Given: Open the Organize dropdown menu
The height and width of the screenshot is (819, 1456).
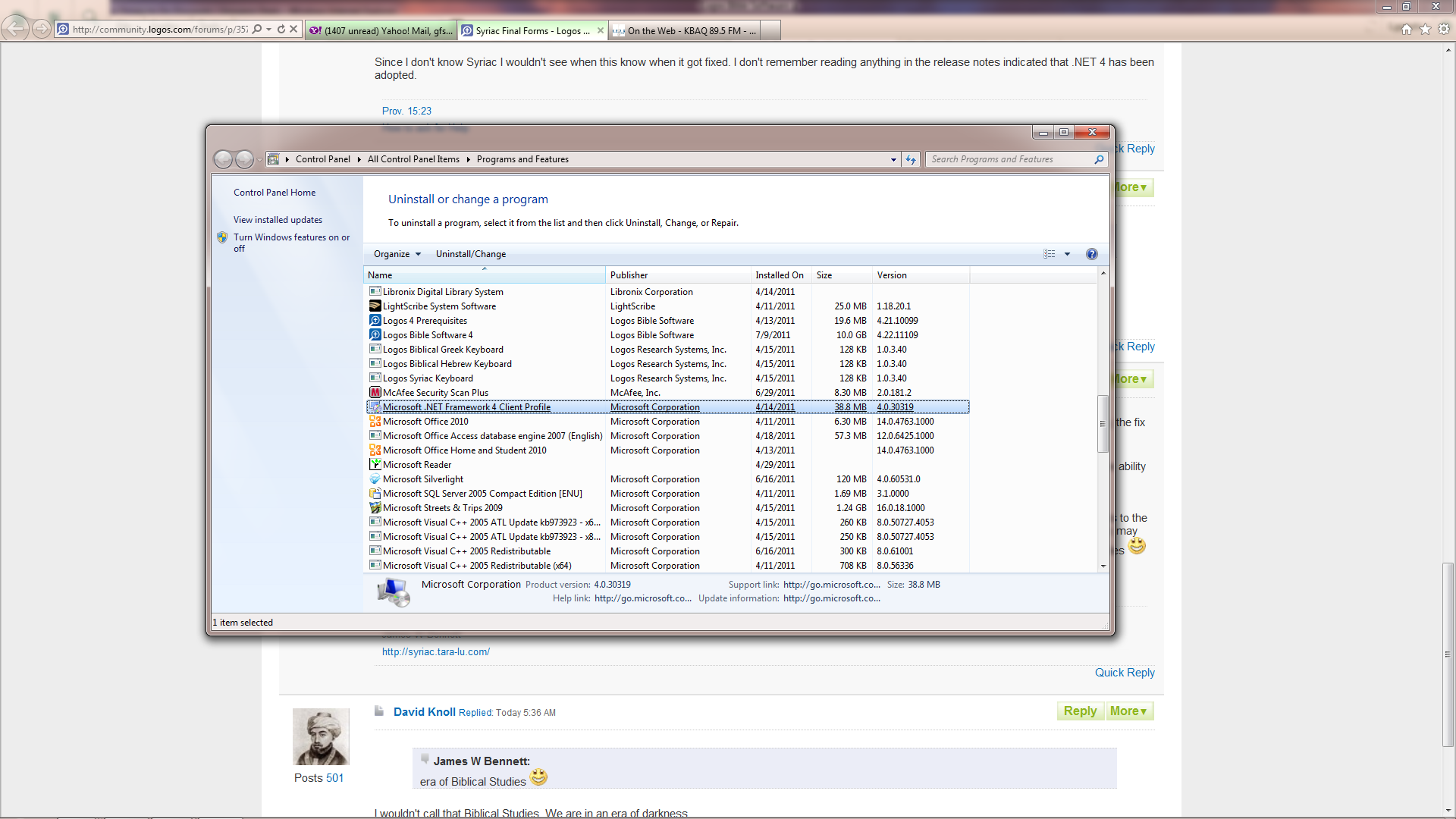Looking at the screenshot, I should (397, 254).
